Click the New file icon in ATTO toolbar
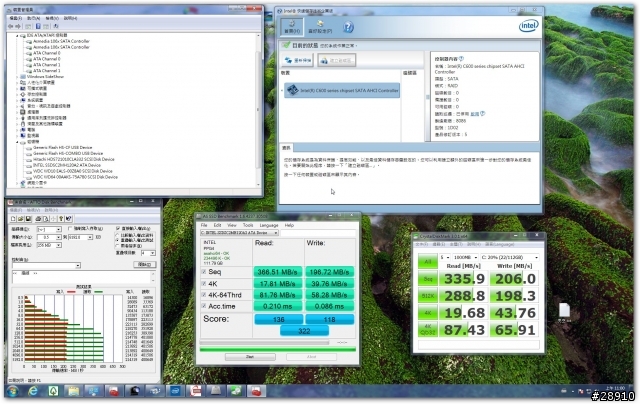This screenshot has width=640, height=404. pos(13,219)
